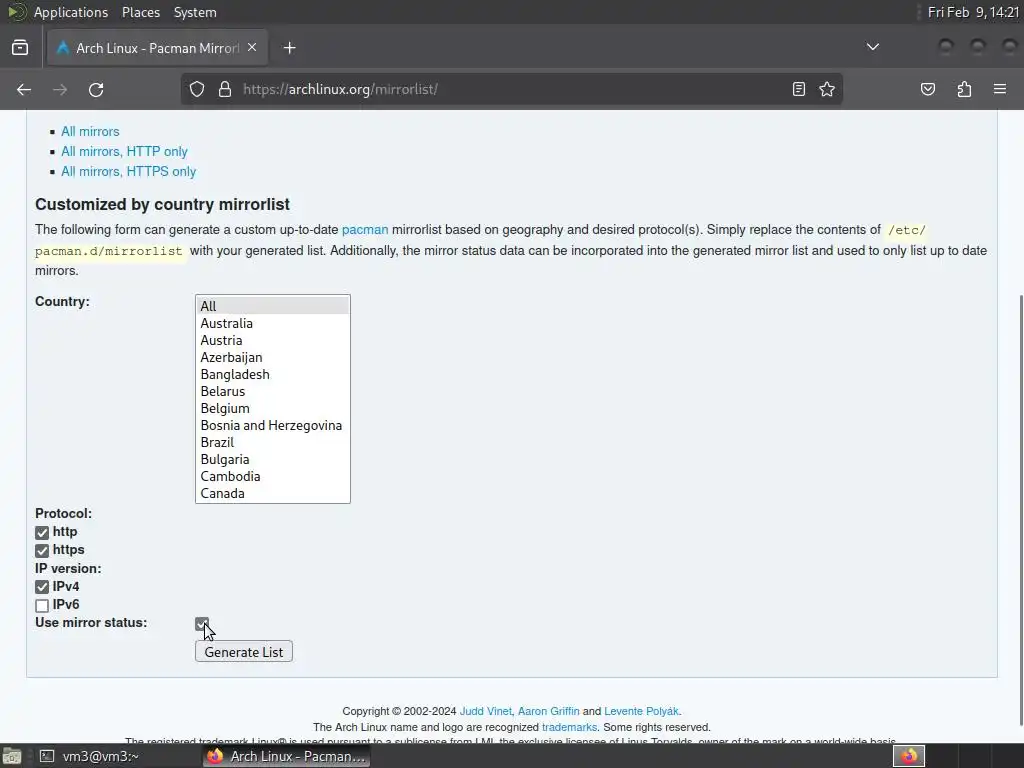View site security padlock info
Screen dimensions: 1024x768
point(225,89)
